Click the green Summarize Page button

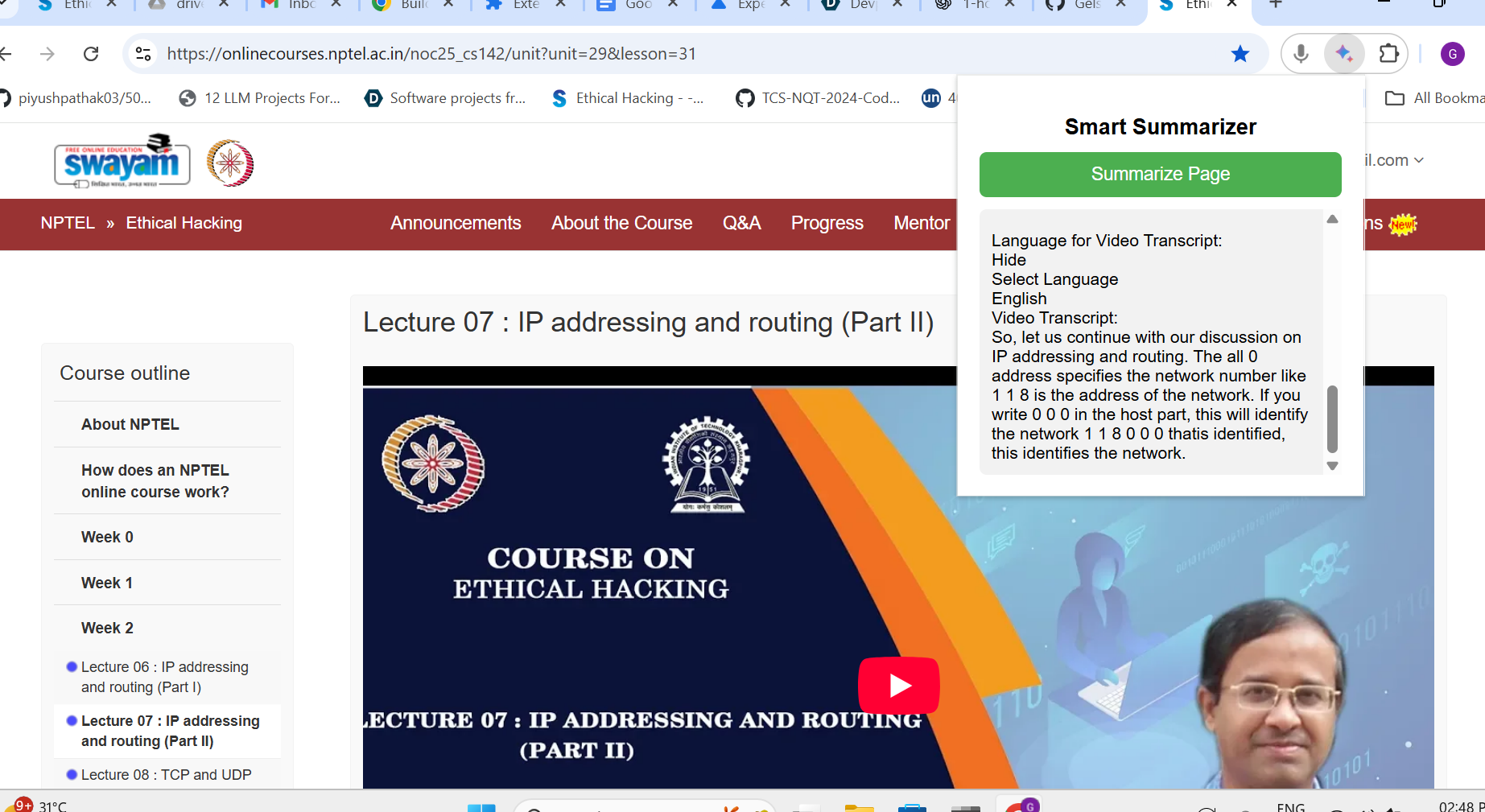tap(1160, 174)
